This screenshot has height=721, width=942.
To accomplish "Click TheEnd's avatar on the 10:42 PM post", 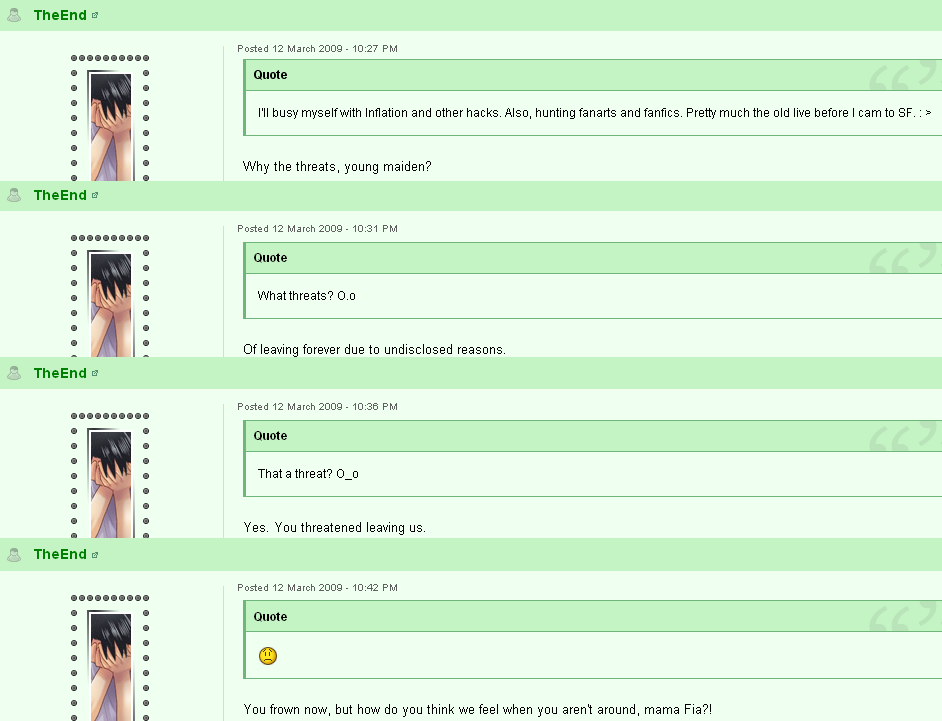I will (x=110, y=665).
